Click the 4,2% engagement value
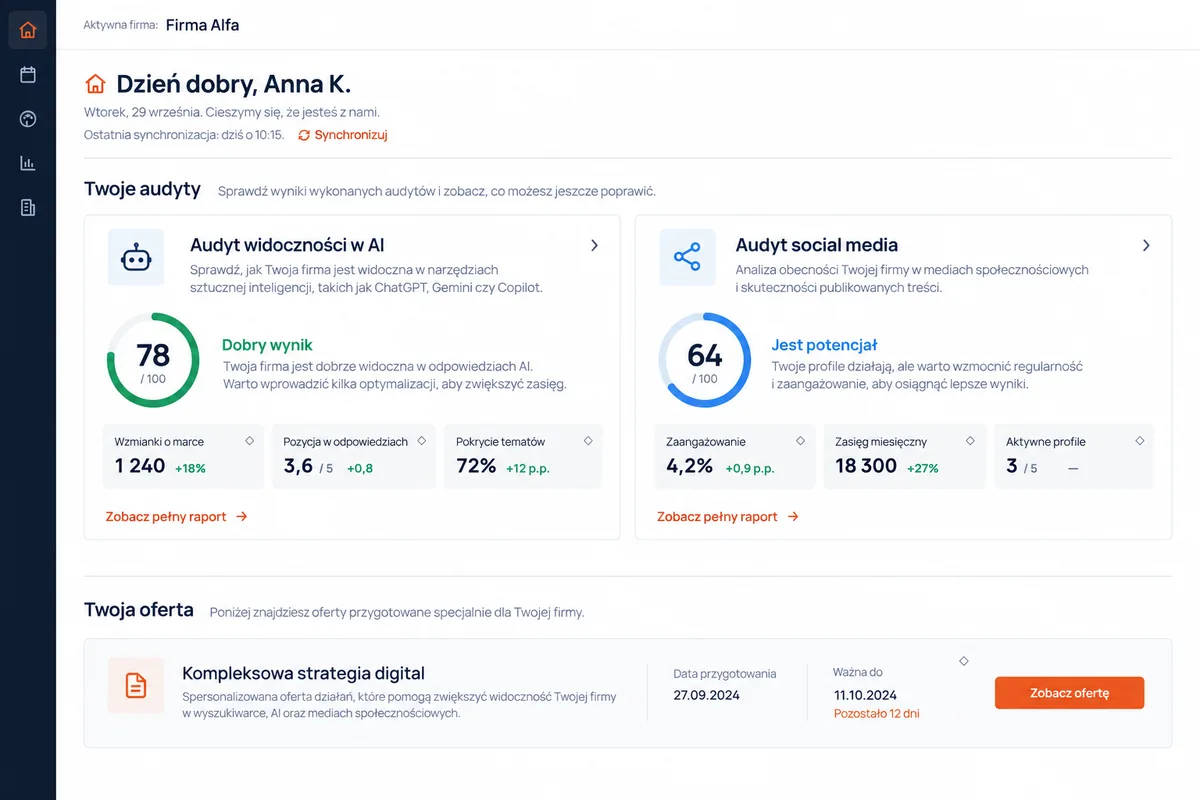The image size is (1200, 800). coord(689,465)
